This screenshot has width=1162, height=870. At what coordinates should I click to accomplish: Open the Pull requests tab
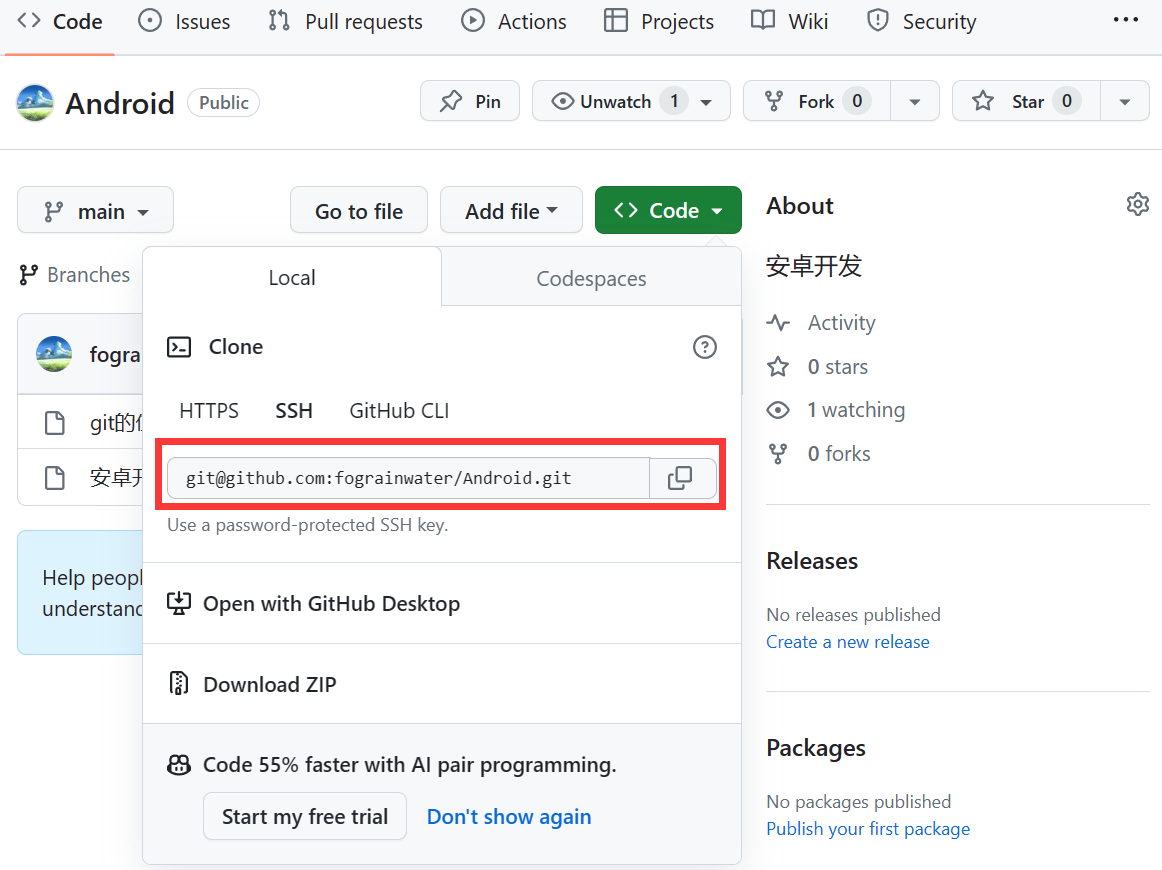(x=345, y=21)
